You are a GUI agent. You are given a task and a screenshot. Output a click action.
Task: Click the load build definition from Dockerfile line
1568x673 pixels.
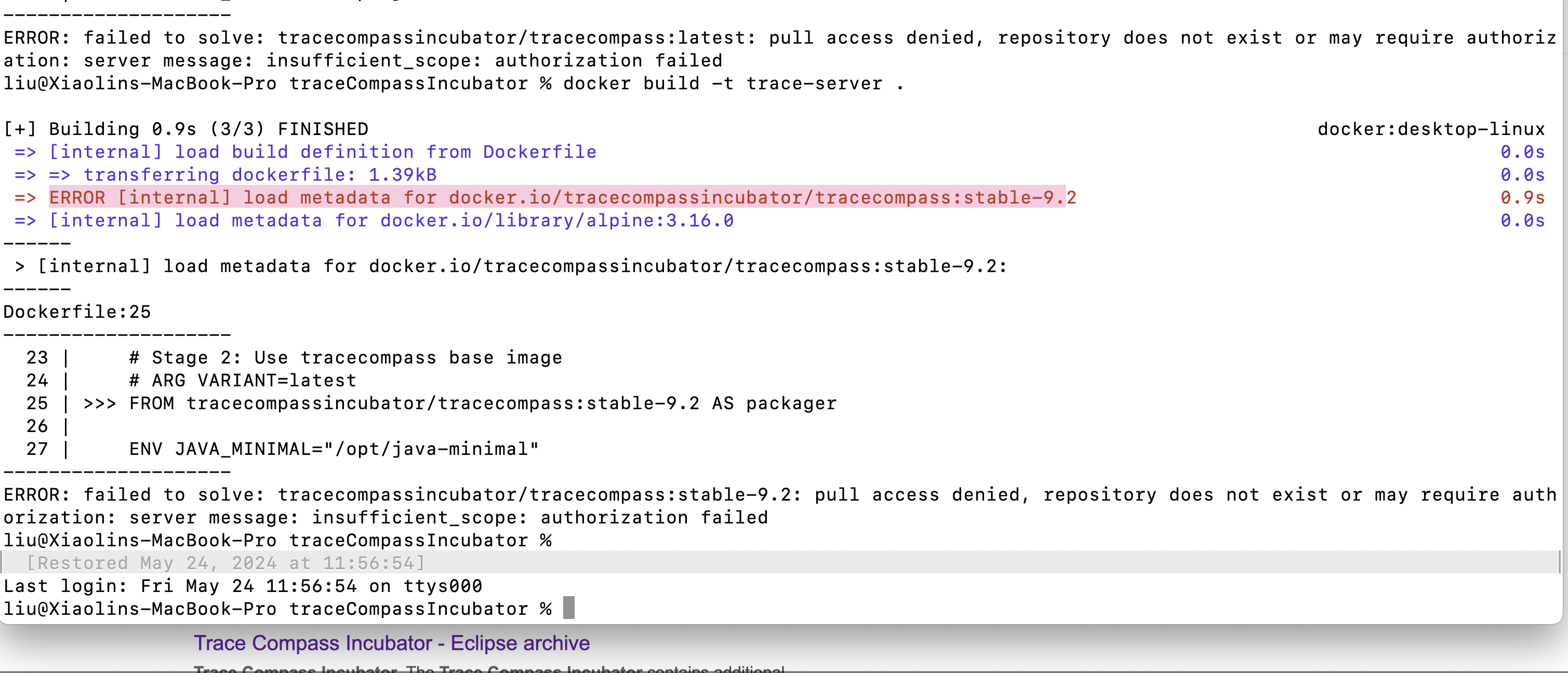[x=323, y=152]
